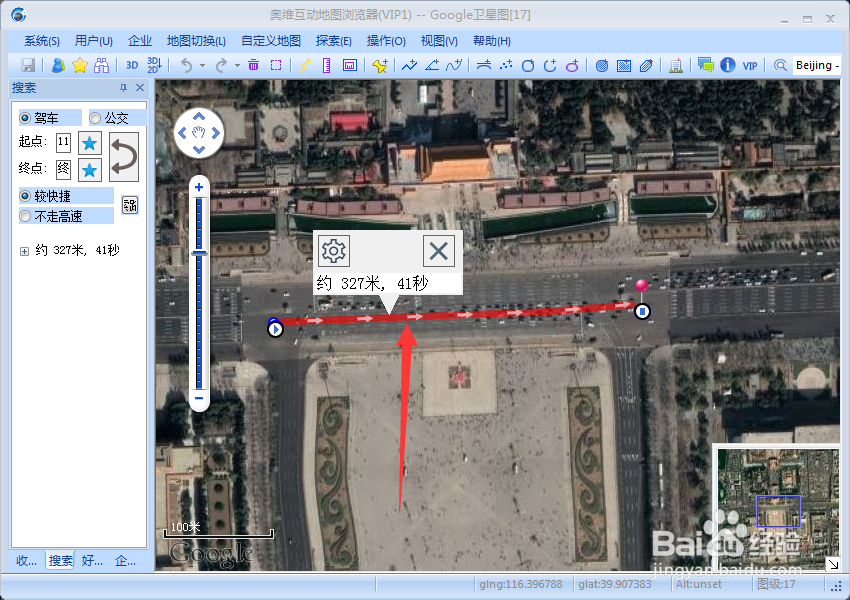Open the undo history dropdown arrow
Viewport: 850px width, 600px height.
(x=202, y=66)
